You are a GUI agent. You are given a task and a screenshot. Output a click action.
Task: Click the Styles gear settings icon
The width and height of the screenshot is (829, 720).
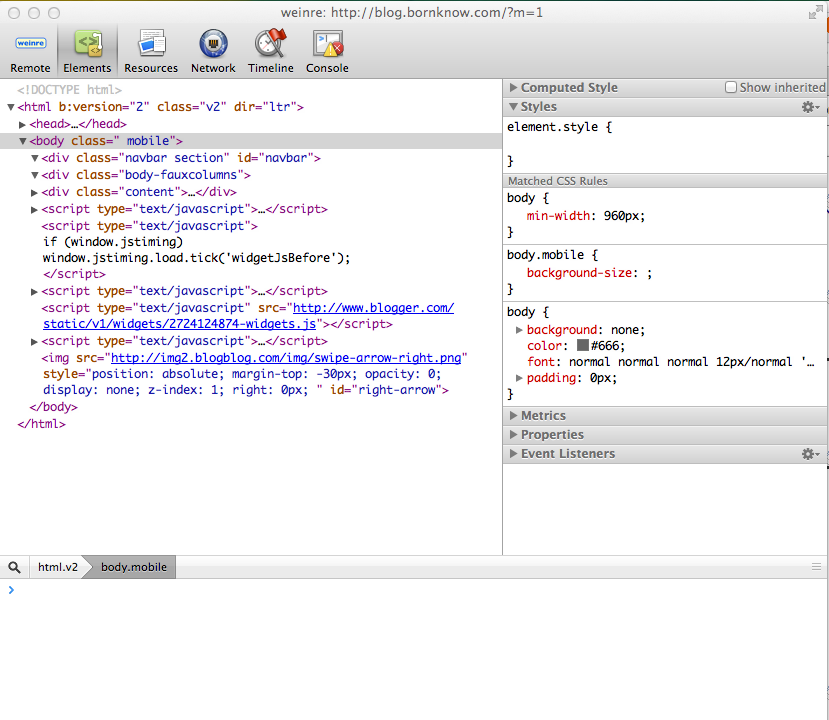click(809, 107)
